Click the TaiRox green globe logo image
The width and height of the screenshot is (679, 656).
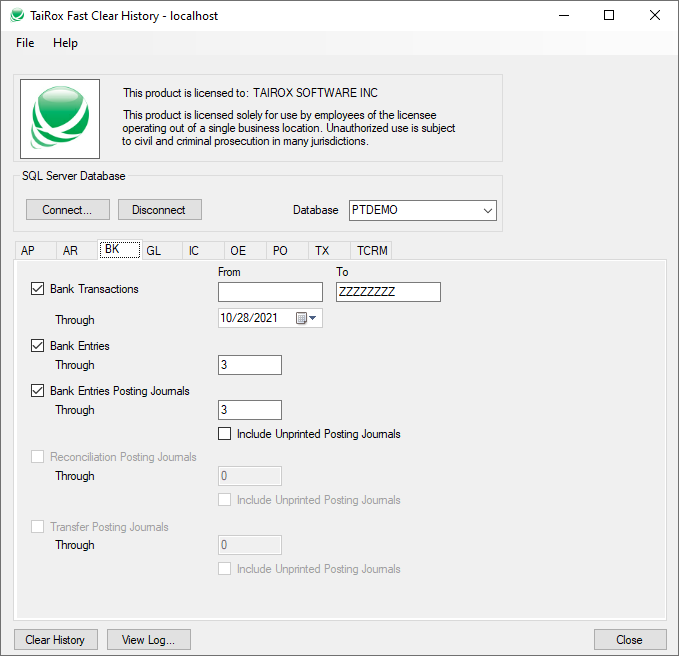tap(60, 119)
